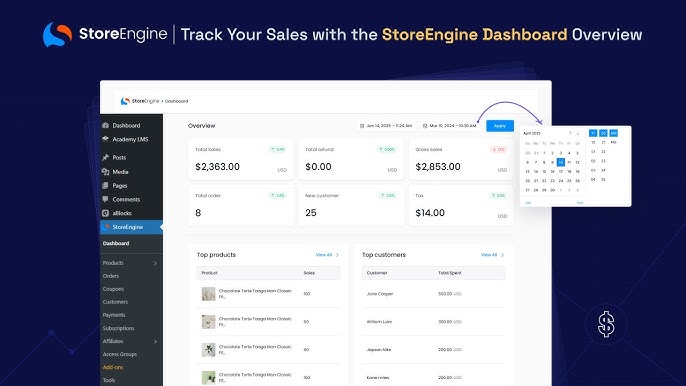This screenshot has height=386, width=686.
Task: Select day 17 in the calendar
Action: (560, 172)
